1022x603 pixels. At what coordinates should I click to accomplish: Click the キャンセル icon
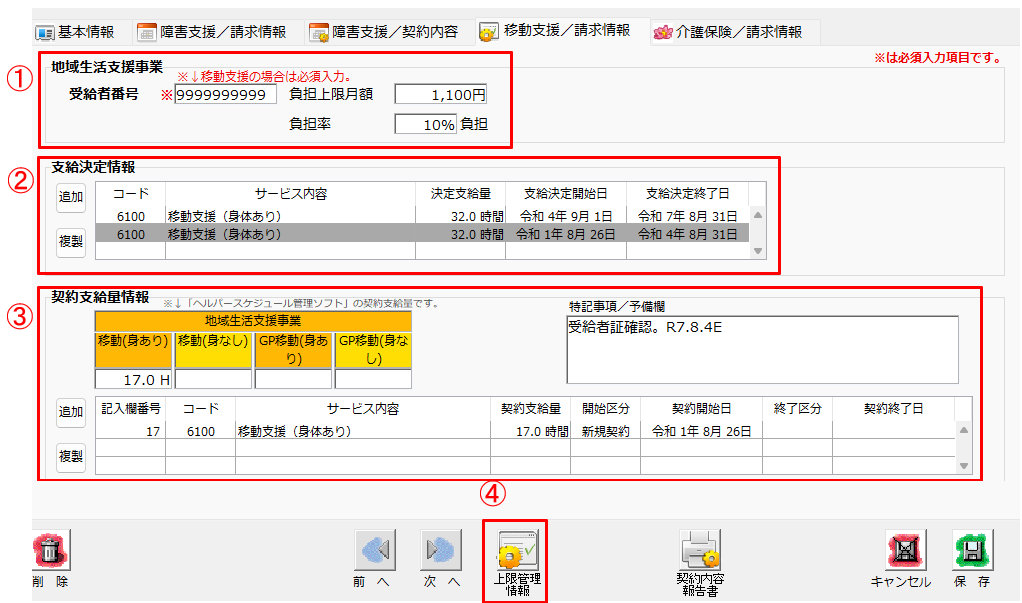(904, 551)
